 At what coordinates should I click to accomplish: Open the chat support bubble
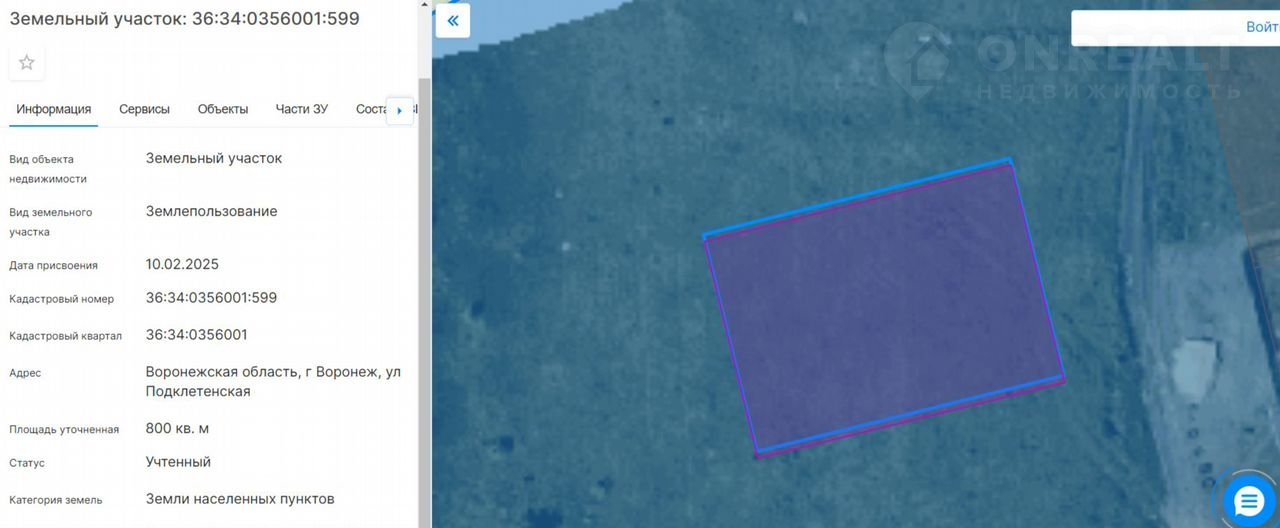tap(1249, 501)
